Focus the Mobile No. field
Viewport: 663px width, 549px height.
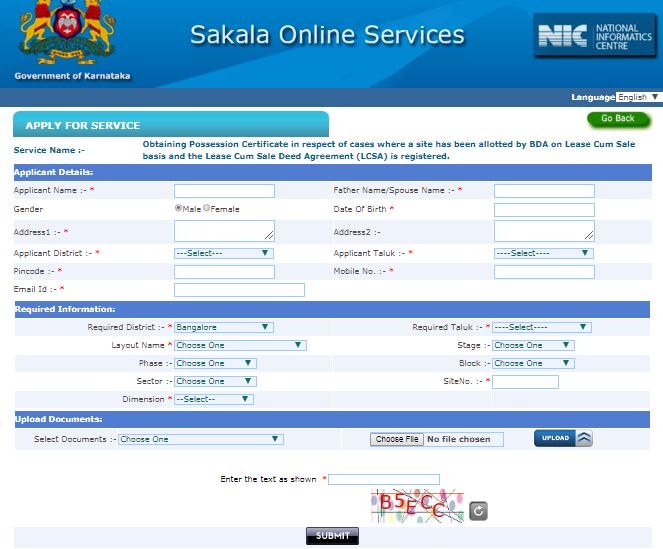[544, 272]
